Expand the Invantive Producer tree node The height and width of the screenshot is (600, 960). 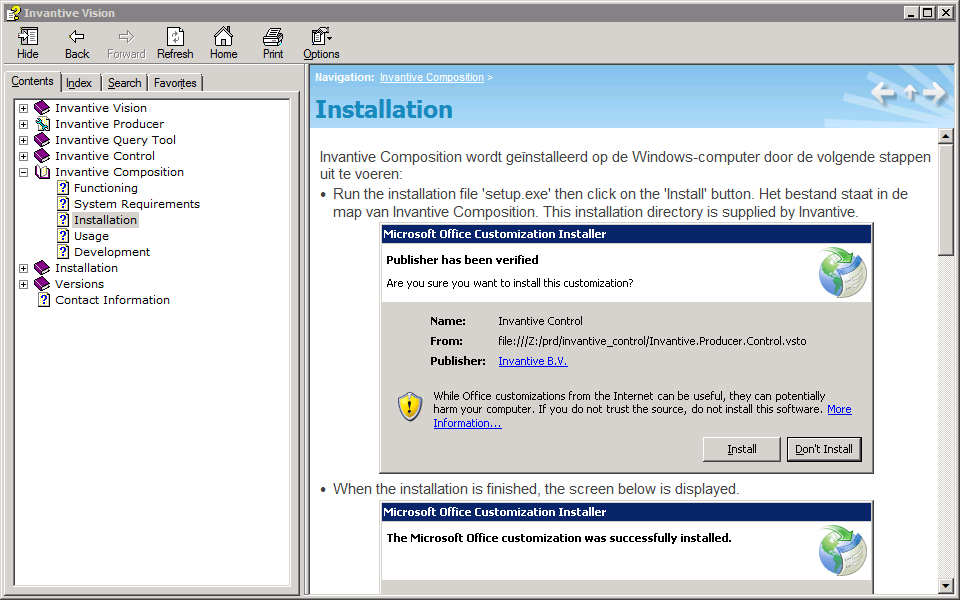click(x=23, y=124)
